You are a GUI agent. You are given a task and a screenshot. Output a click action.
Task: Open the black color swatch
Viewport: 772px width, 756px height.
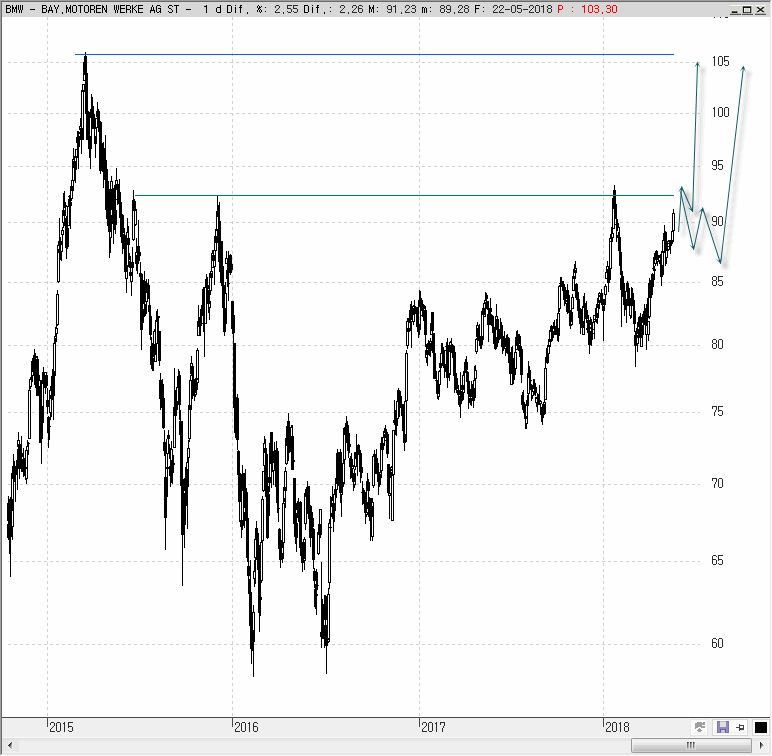coord(760,727)
